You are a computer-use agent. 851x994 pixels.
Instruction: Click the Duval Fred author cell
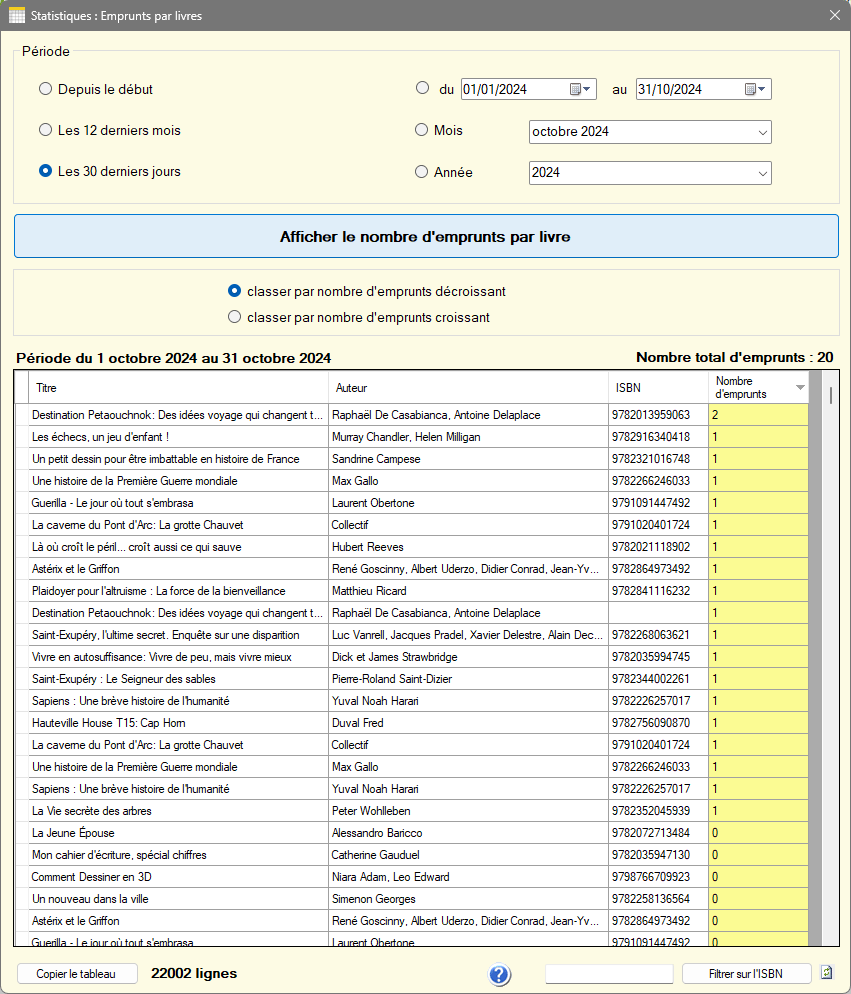coord(468,723)
